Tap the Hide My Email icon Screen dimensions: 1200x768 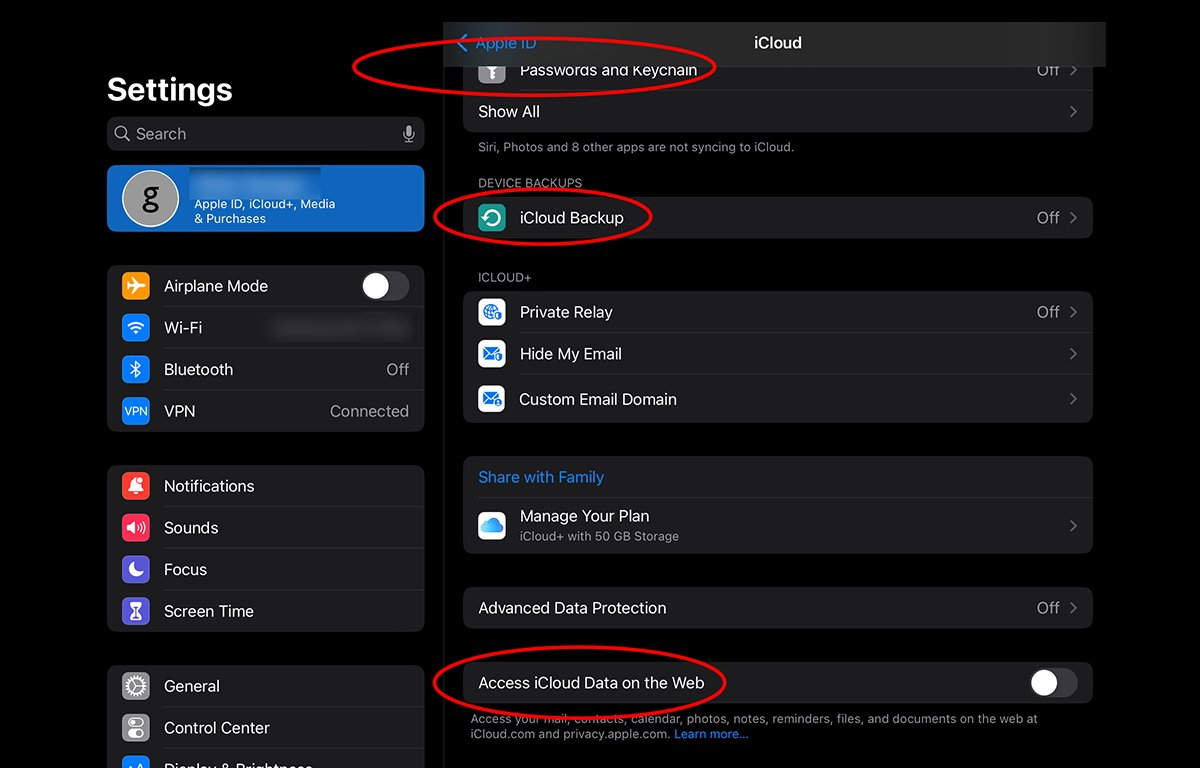tap(492, 354)
